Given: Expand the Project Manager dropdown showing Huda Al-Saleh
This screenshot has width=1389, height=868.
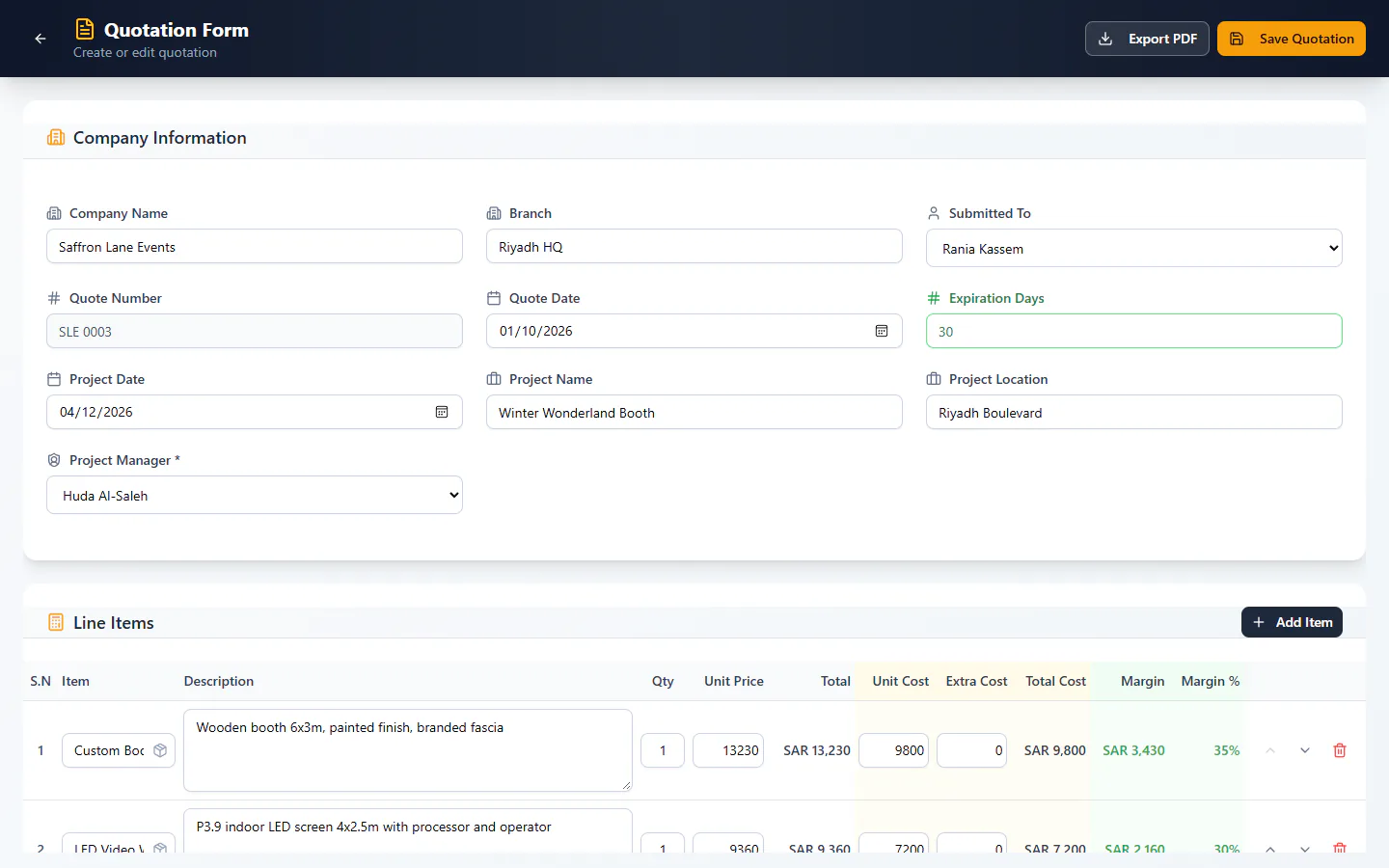Looking at the screenshot, I should 255,495.
